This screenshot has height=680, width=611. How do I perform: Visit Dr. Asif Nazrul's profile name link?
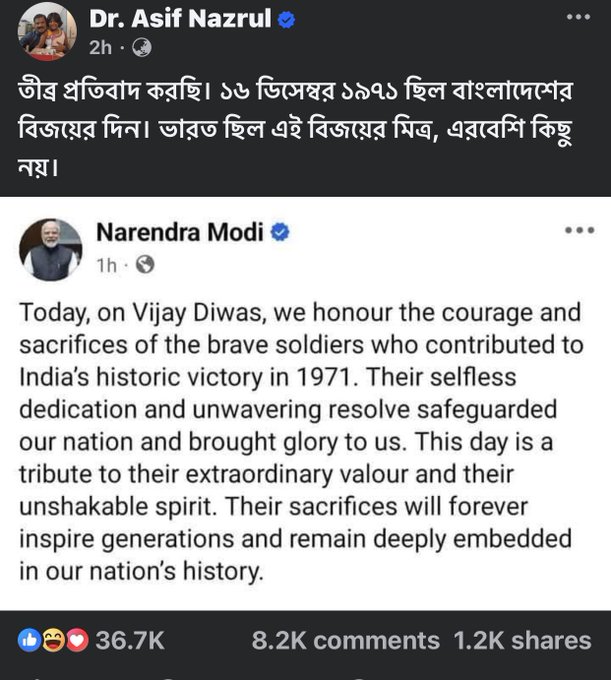coord(180,18)
